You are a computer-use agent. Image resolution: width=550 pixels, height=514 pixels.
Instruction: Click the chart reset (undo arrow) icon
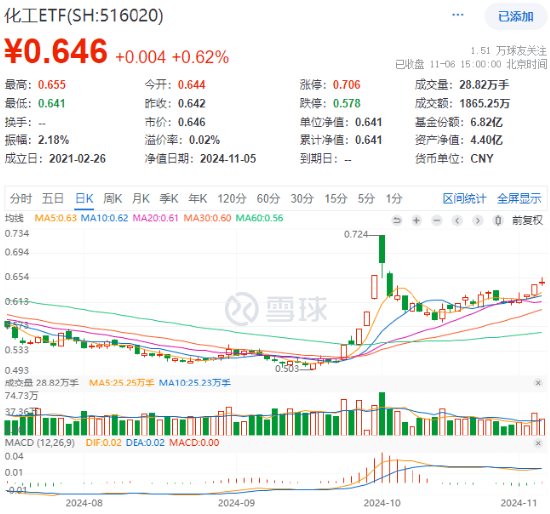(397, 220)
